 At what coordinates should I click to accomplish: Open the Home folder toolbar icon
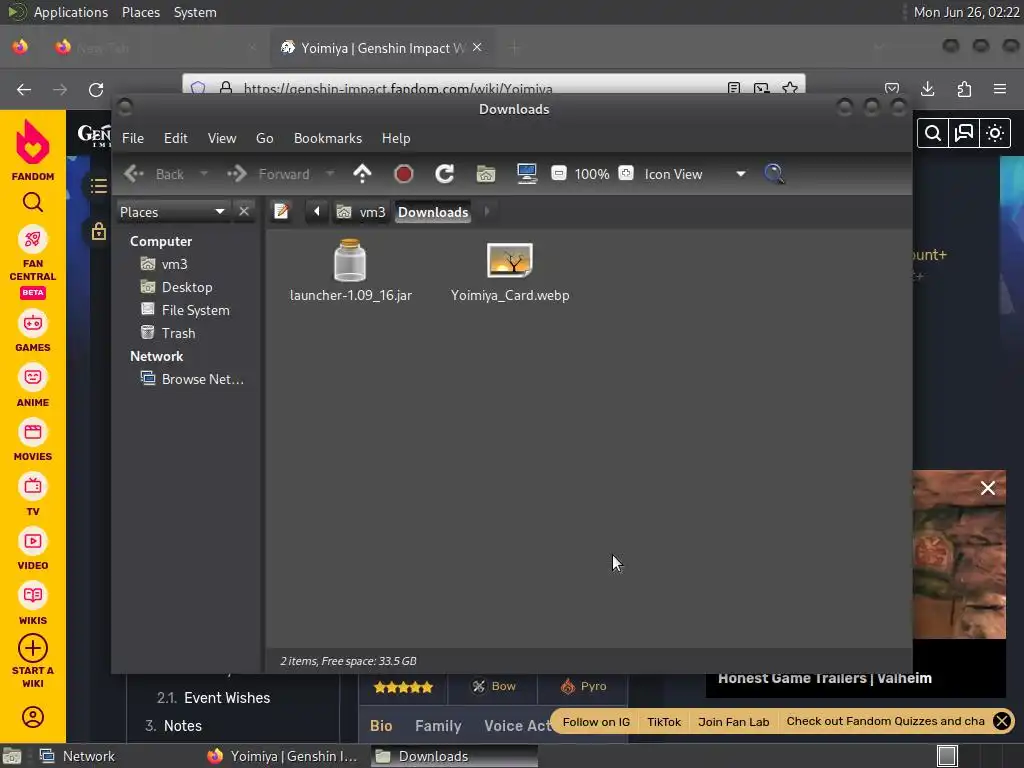486,174
